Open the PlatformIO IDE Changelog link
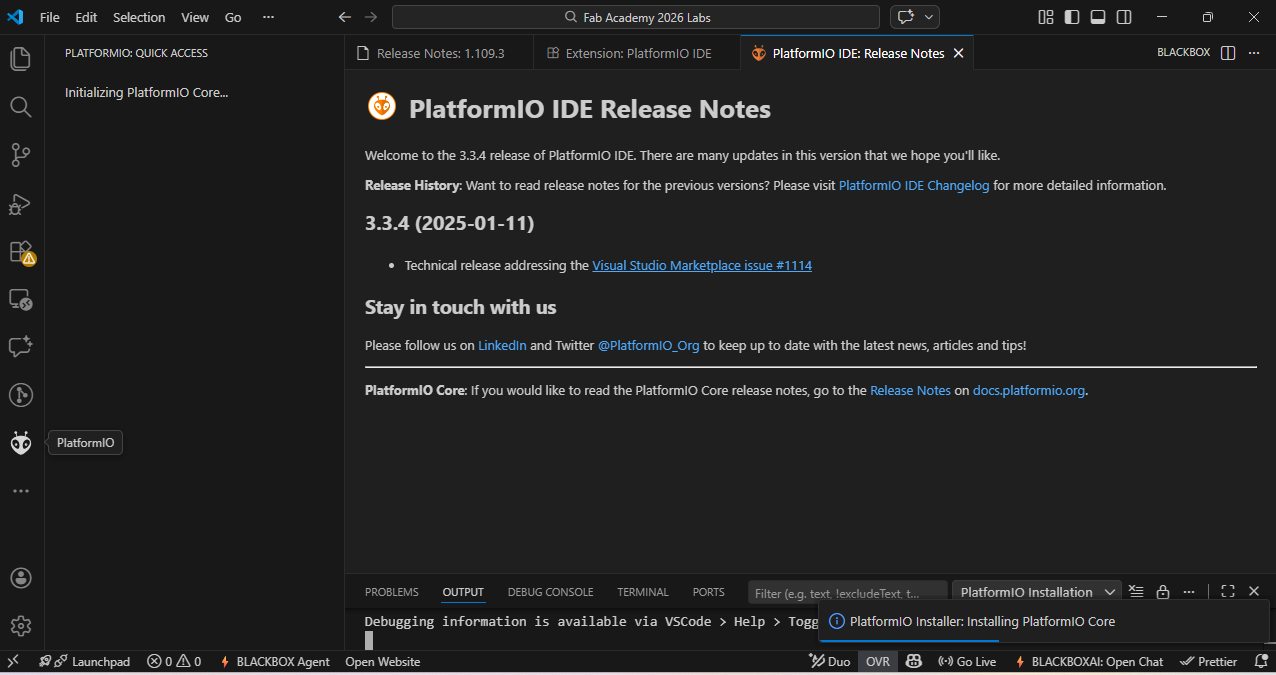This screenshot has height=675, width=1276. coord(914,185)
